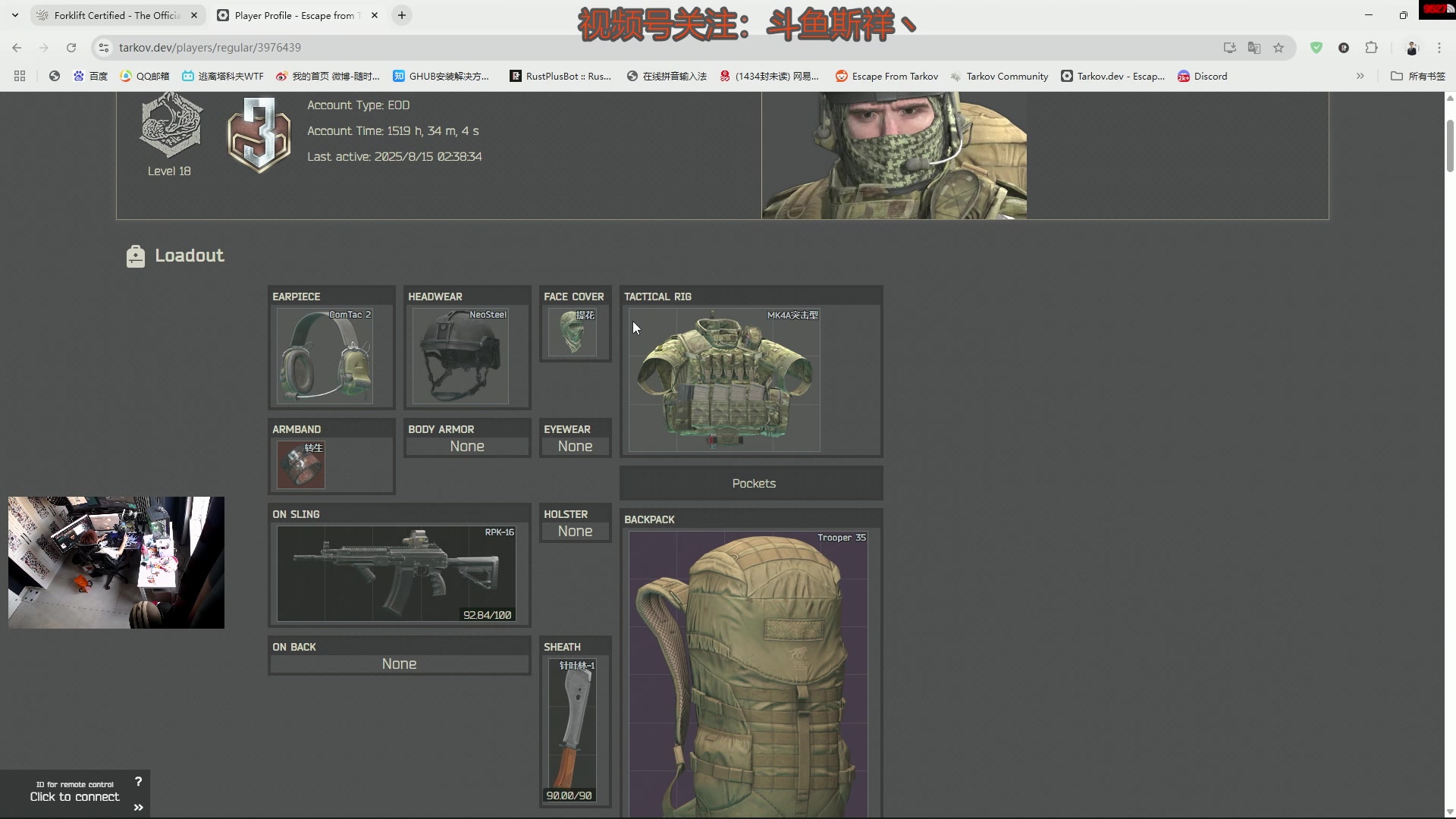This screenshot has width=1456, height=819.
Task: Close the Player Profile tab
Action: point(375,15)
